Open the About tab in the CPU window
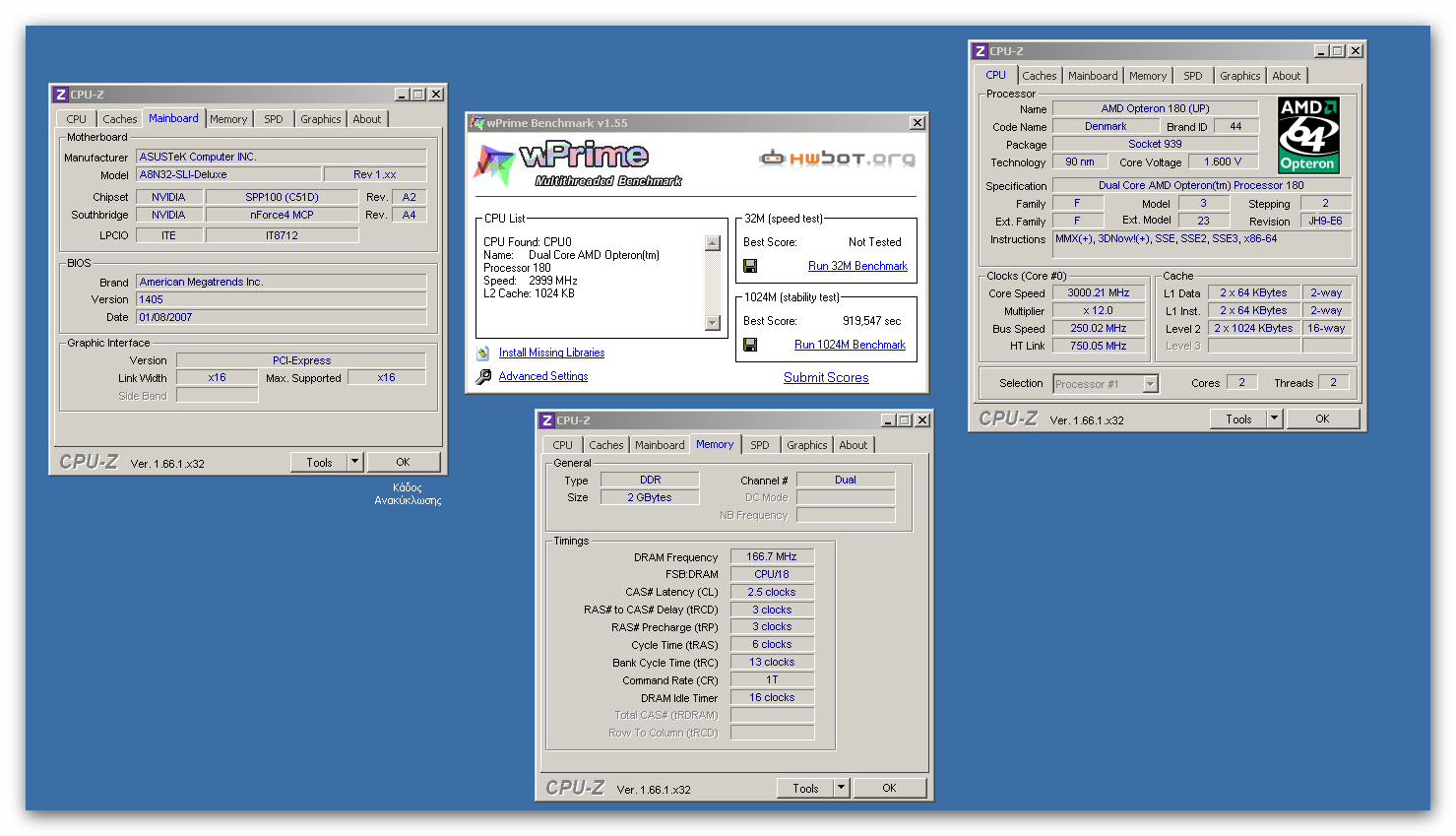 (x=1287, y=76)
